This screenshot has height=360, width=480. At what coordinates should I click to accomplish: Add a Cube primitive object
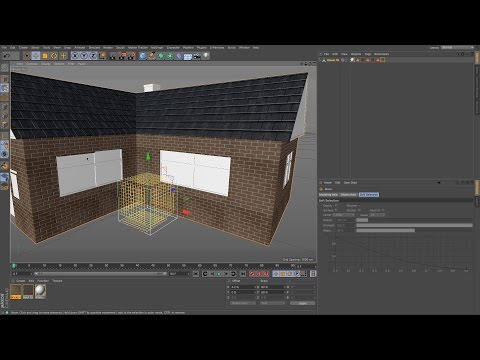coord(143,56)
